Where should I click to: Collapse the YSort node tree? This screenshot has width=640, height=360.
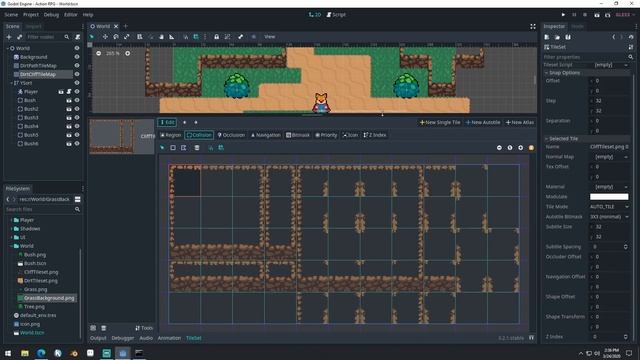tap(11, 83)
